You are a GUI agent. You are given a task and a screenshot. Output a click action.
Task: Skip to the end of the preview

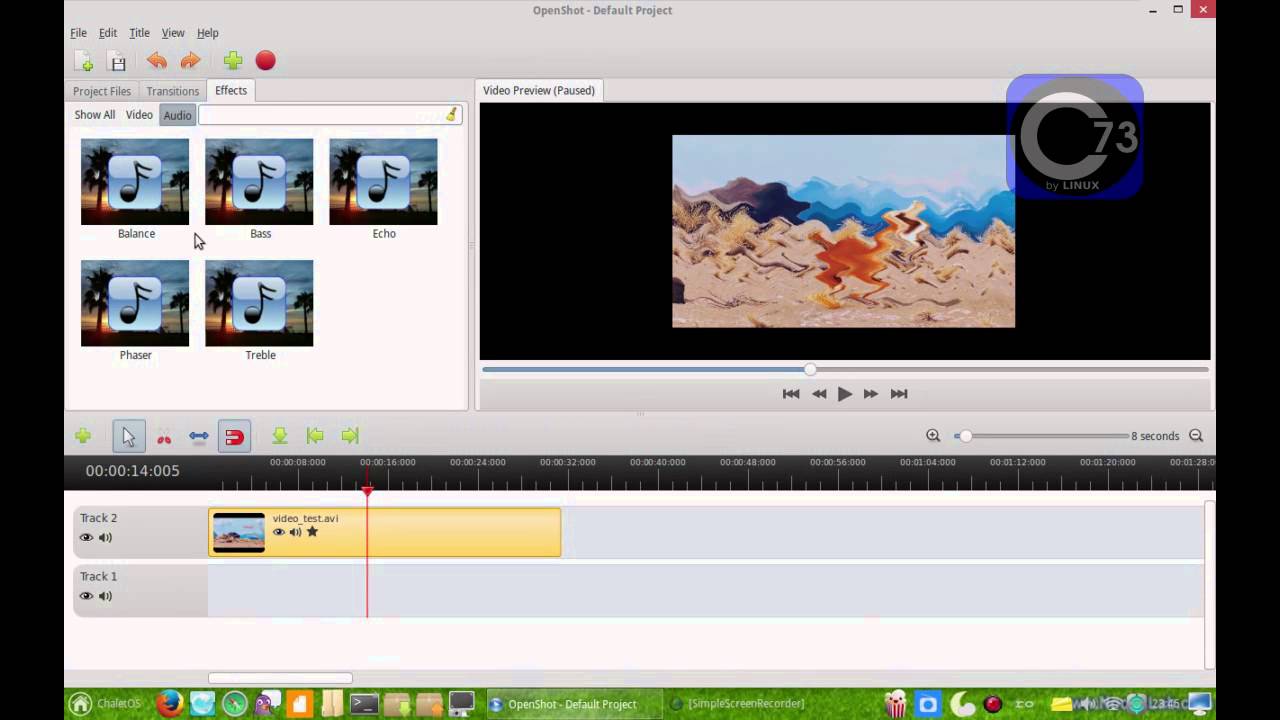[899, 394]
